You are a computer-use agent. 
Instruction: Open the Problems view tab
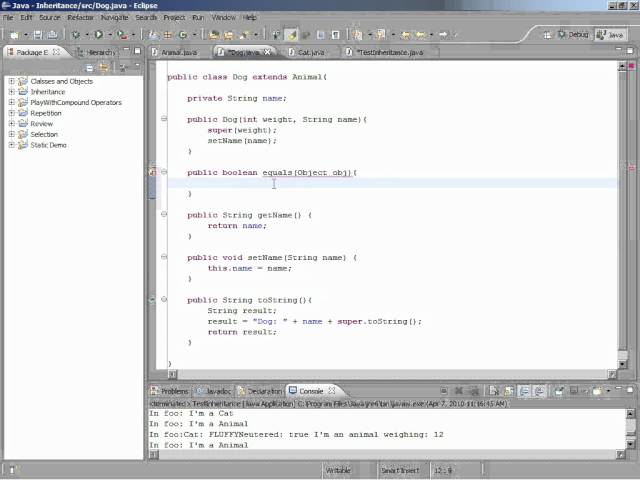(170, 391)
